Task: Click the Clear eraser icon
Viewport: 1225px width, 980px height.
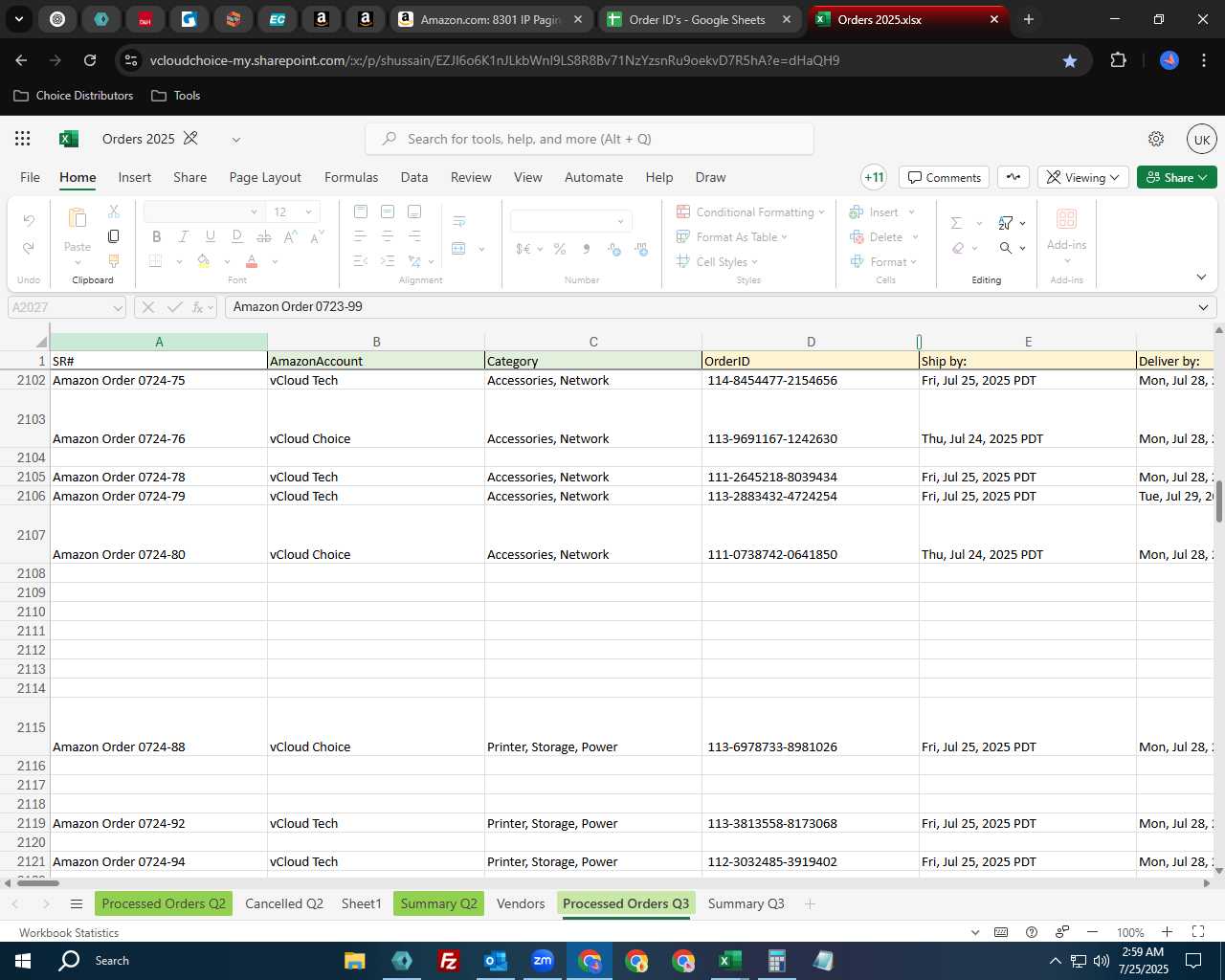Action: [x=958, y=248]
